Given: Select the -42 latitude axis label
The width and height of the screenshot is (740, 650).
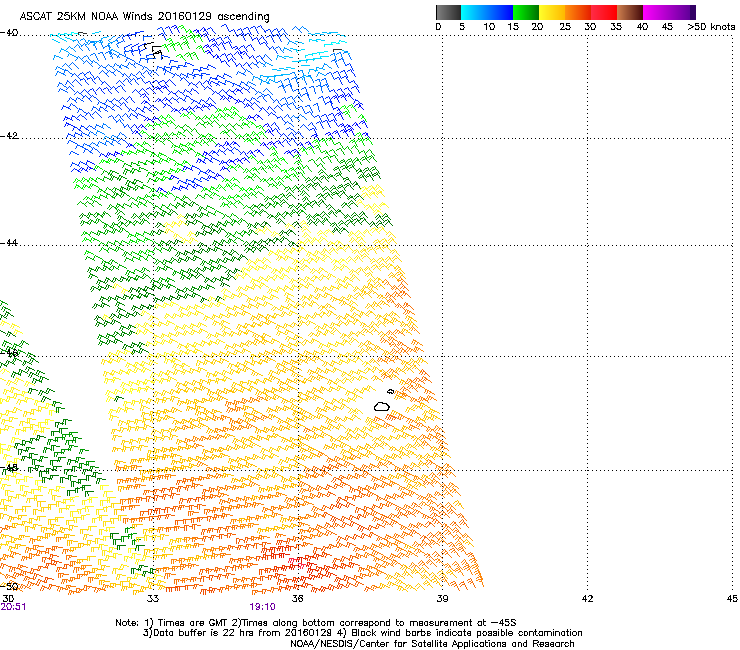Looking at the screenshot, I should click(9, 135).
